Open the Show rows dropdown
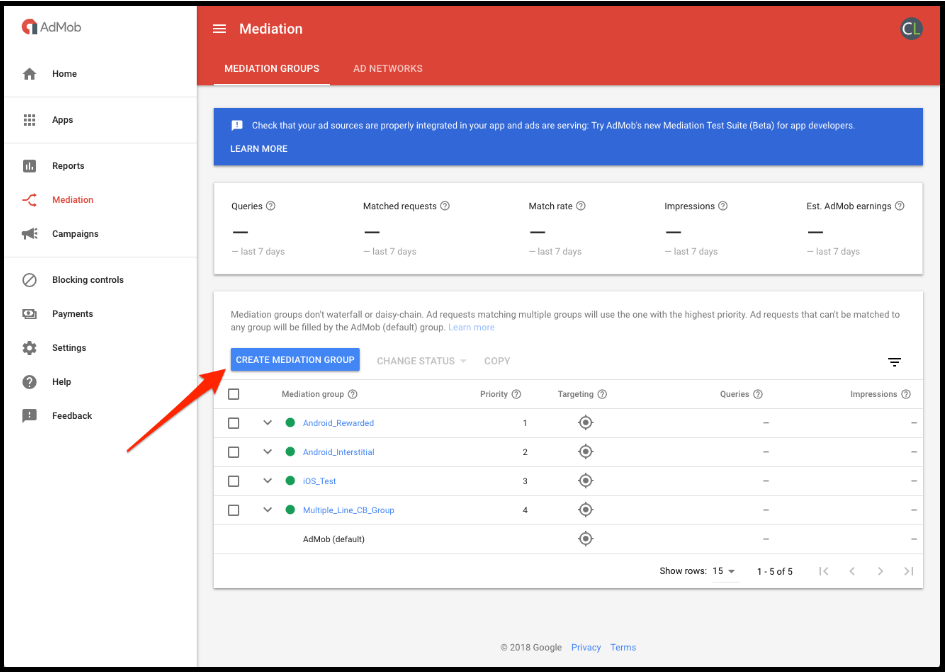 (x=724, y=571)
